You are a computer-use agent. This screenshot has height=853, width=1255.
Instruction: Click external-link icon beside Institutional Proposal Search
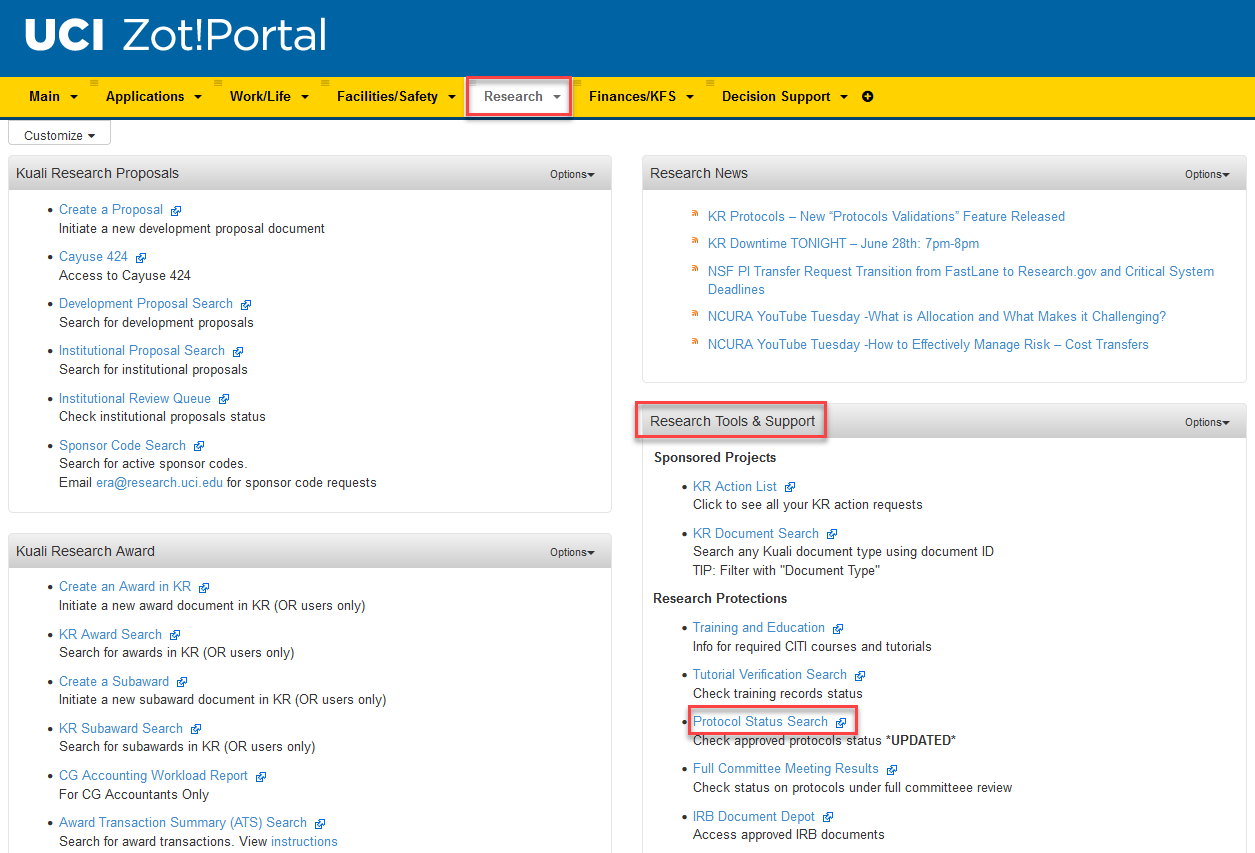pos(238,352)
